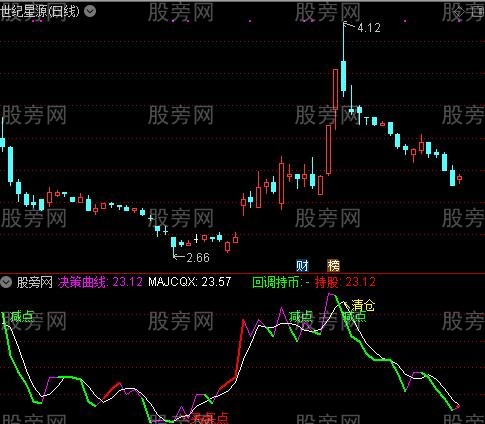The height and width of the screenshot is (424, 485).
Task: Select the 世纪星源(日线) chart title
Action: (40, 11)
